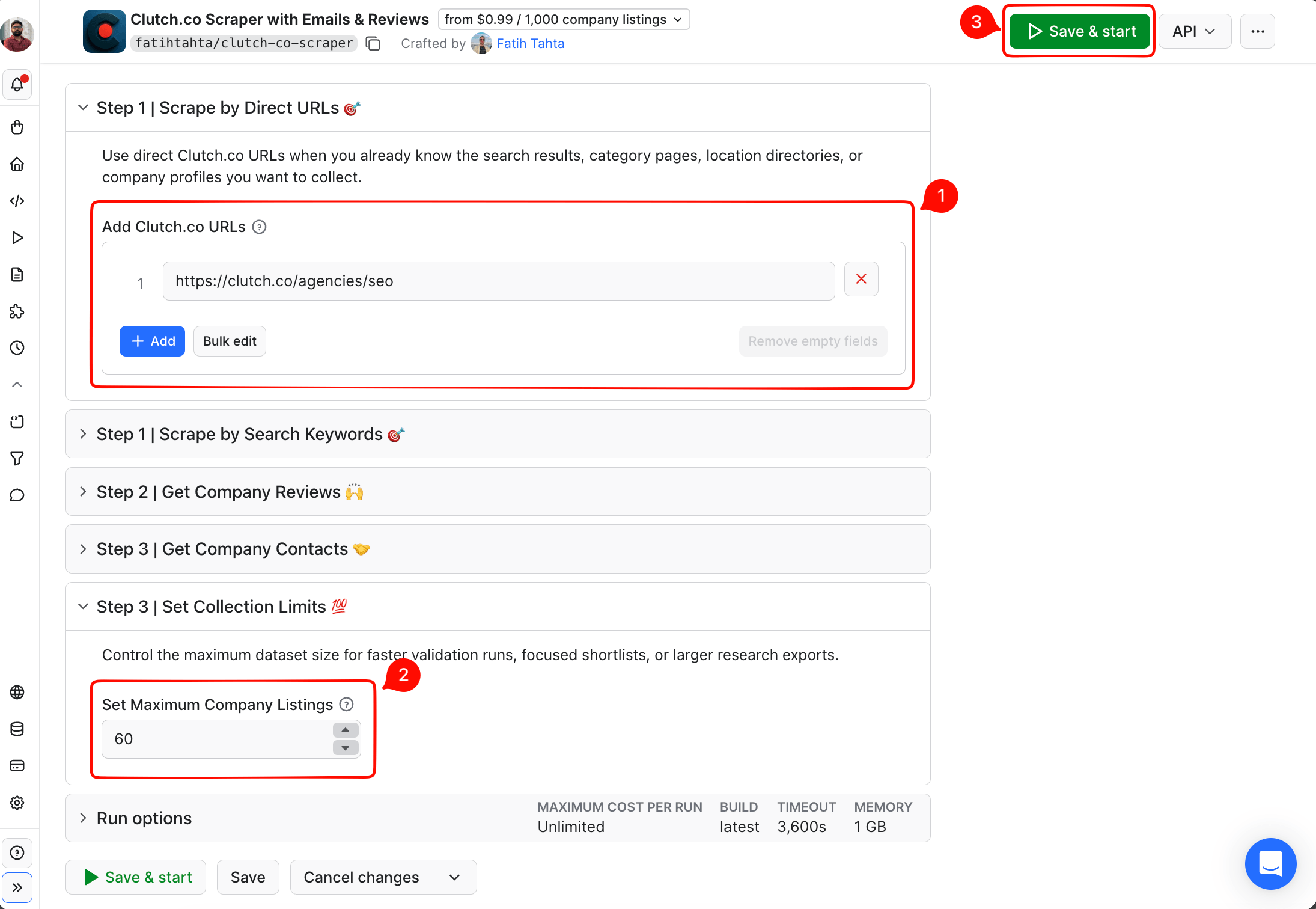This screenshot has width=1316, height=909.
Task: Edit URL field https://clutch.co/agencies/seo
Action: pos(499,281)
